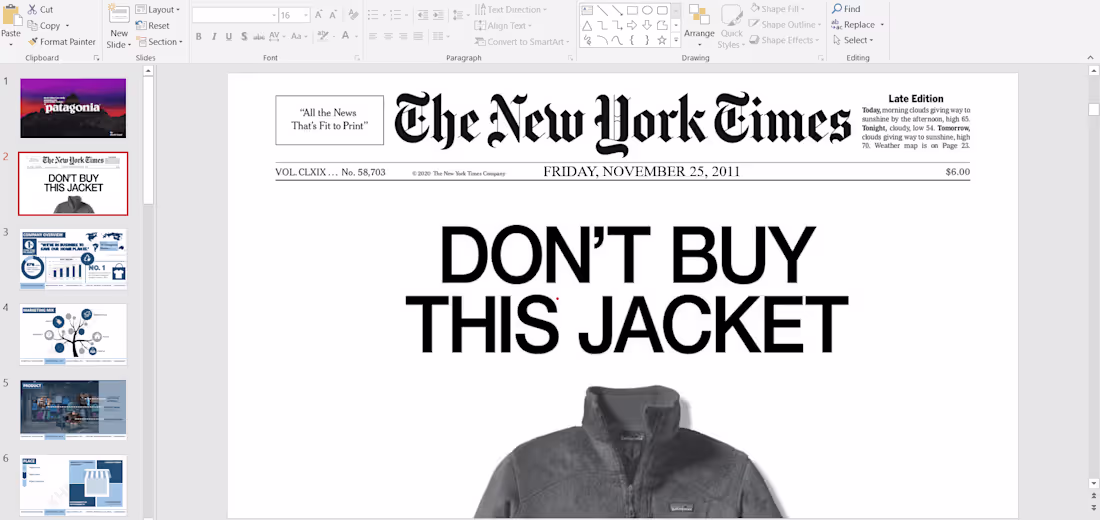Toggle Center alignment button

(388, 36)
